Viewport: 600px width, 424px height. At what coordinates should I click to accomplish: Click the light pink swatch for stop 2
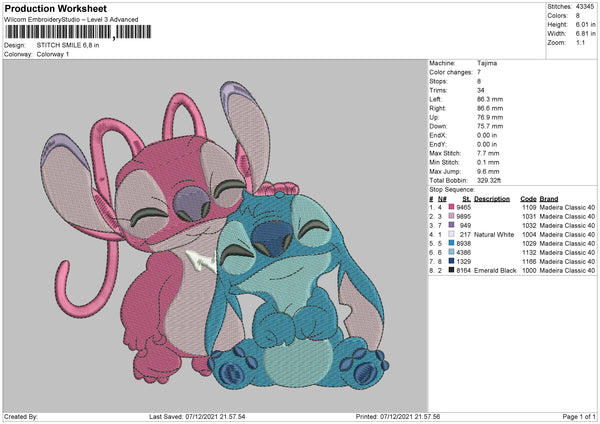point(451,217)
